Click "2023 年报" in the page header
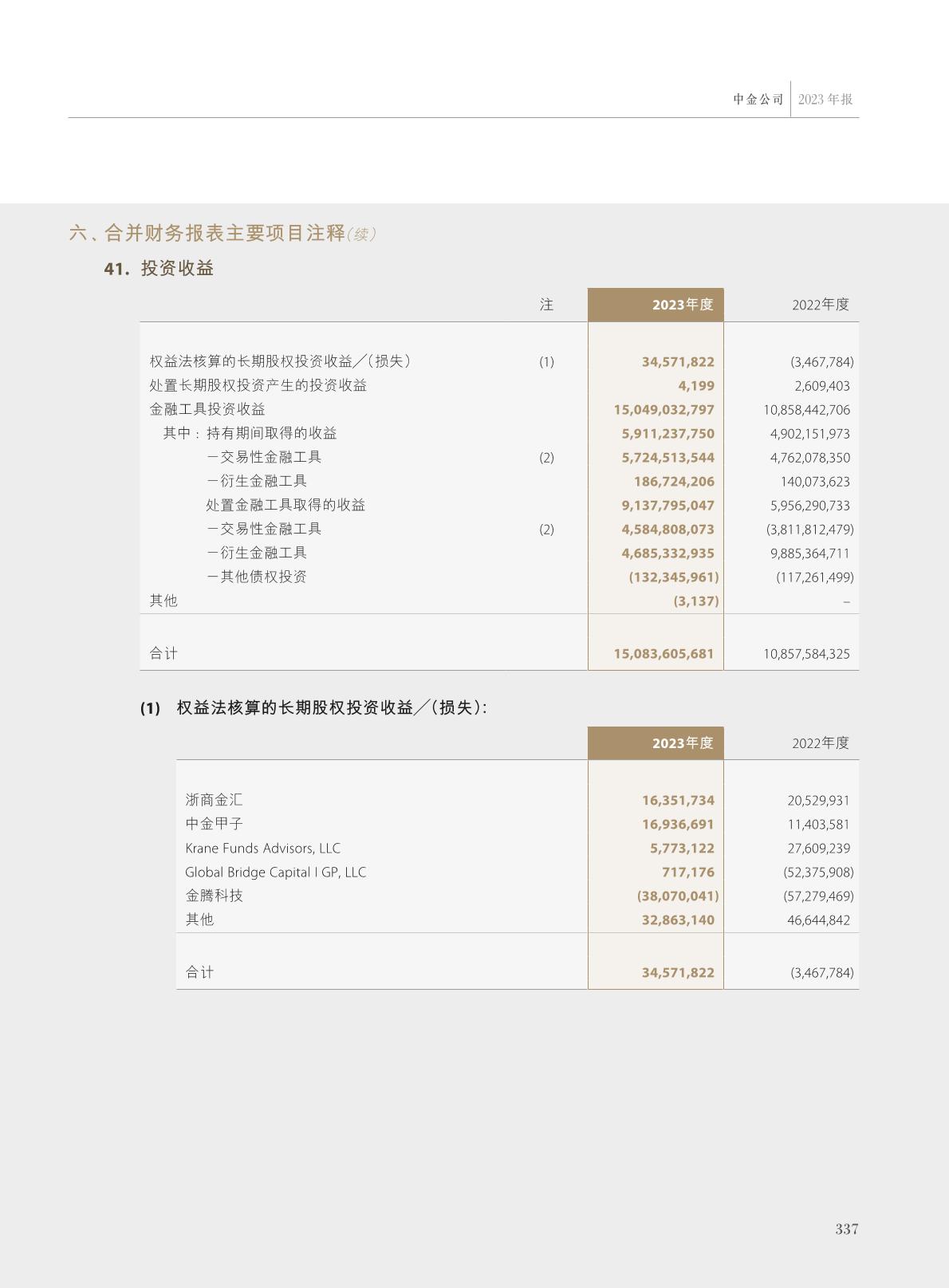Image resolution: width=949 pixels, height=1288 pixels. (825, 100)
